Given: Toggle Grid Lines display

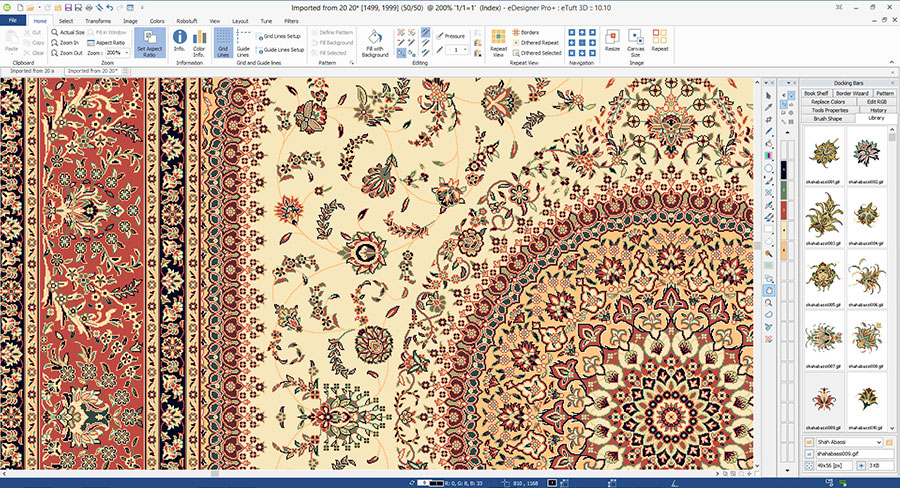Looking at the screenshot, I should (223, 43).
